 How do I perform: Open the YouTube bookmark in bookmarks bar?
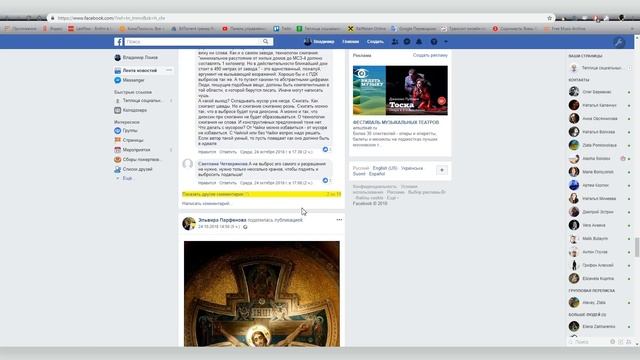pyautogui.click(x=244, y=29)
